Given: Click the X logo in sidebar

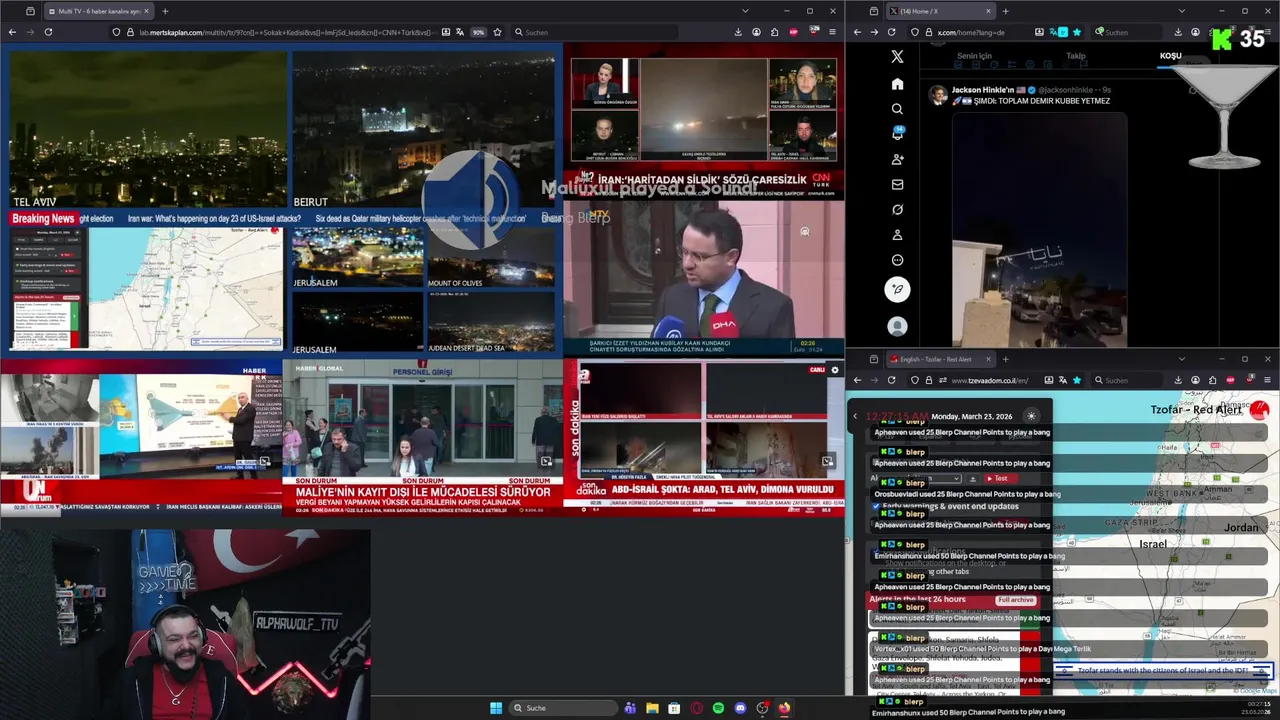Looking at the screenshot, I should tap(897, 58).
